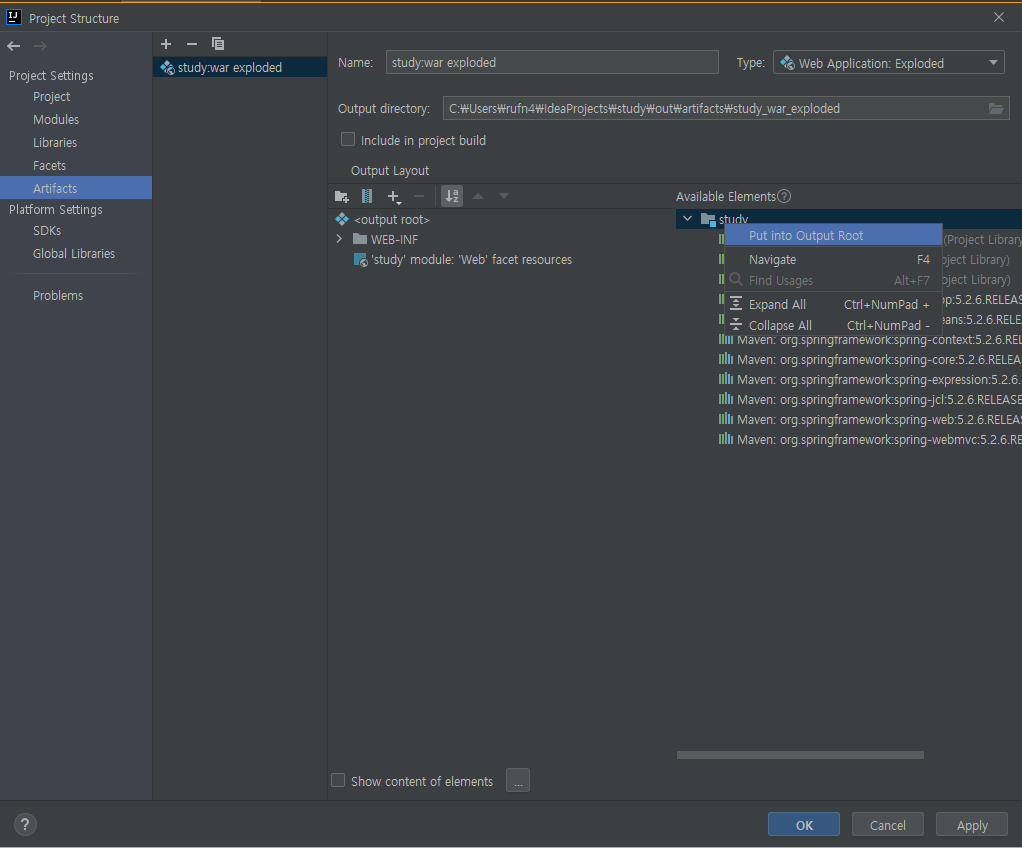Enable the Include in project build checkbox
This screenshot has height=848, width=1022.
pos(347,140)
